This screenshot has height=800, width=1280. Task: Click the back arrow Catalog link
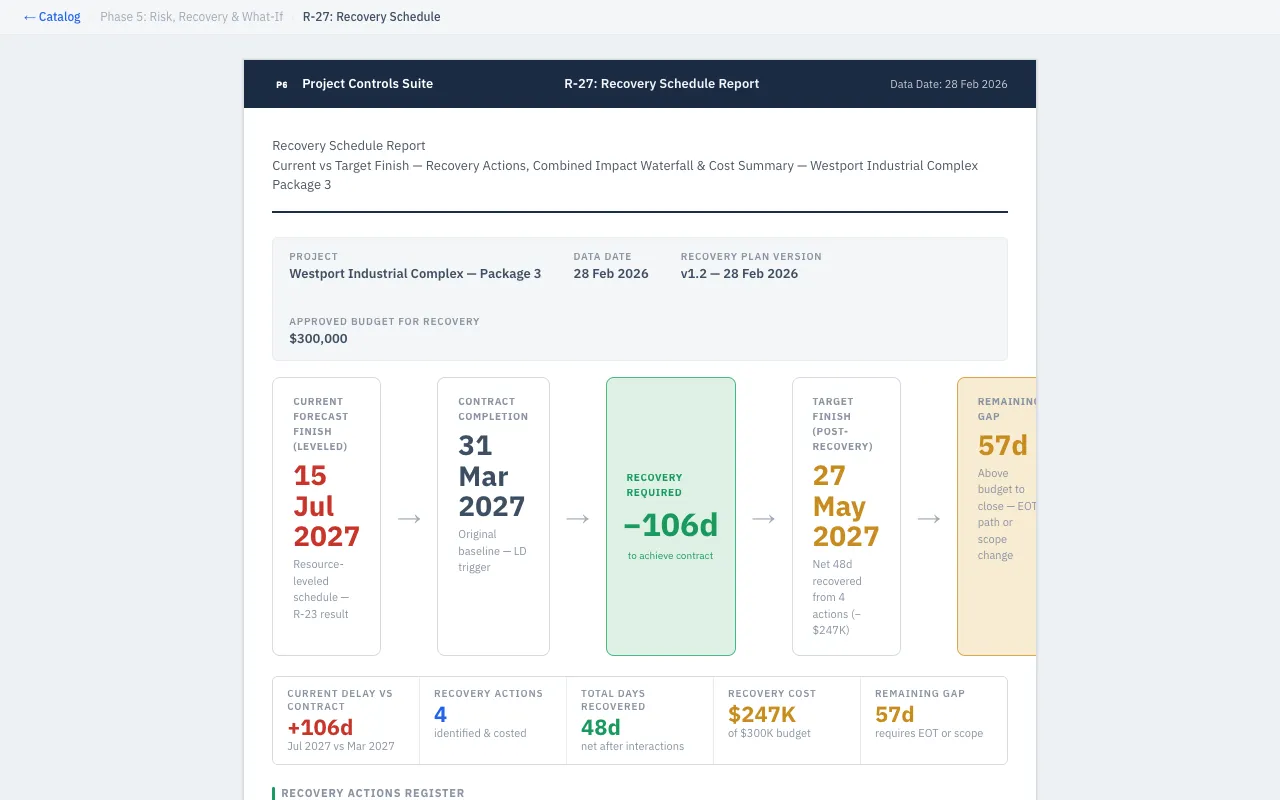point(52,17)
